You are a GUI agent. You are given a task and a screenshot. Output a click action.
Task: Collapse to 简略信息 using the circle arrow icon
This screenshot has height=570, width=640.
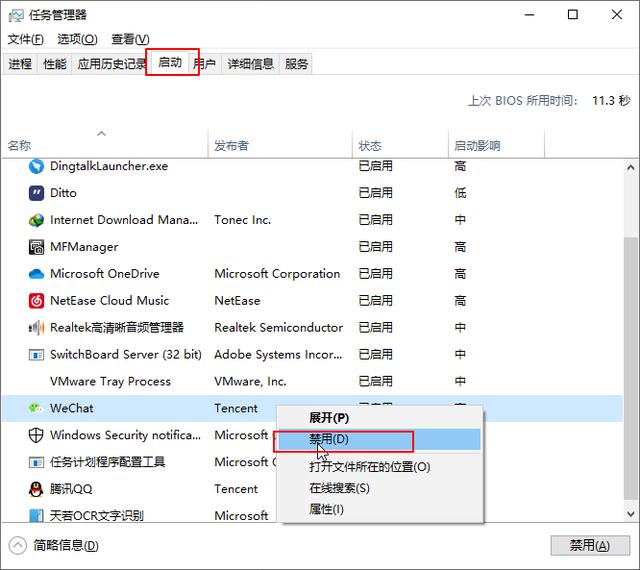point(18,545)
